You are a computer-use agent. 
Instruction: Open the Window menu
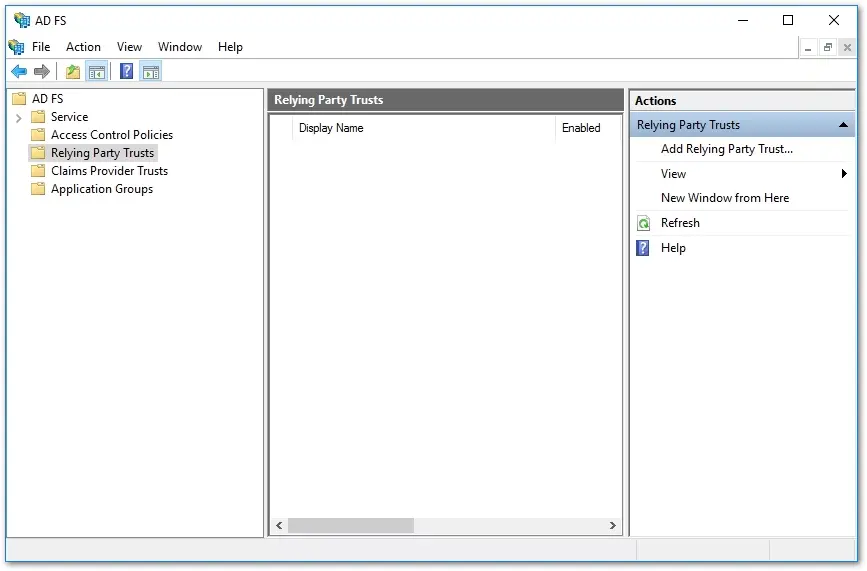coord(180,47)
